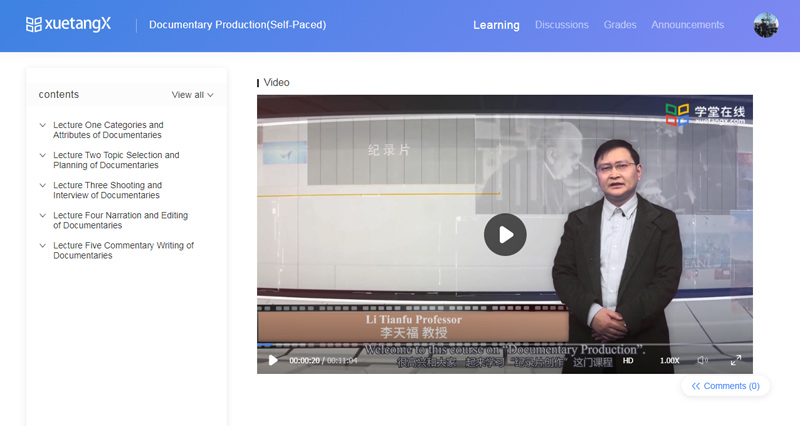Switch to the Learning tab
Viewport: 800px width, 426px height.
(x=496, y=25)
